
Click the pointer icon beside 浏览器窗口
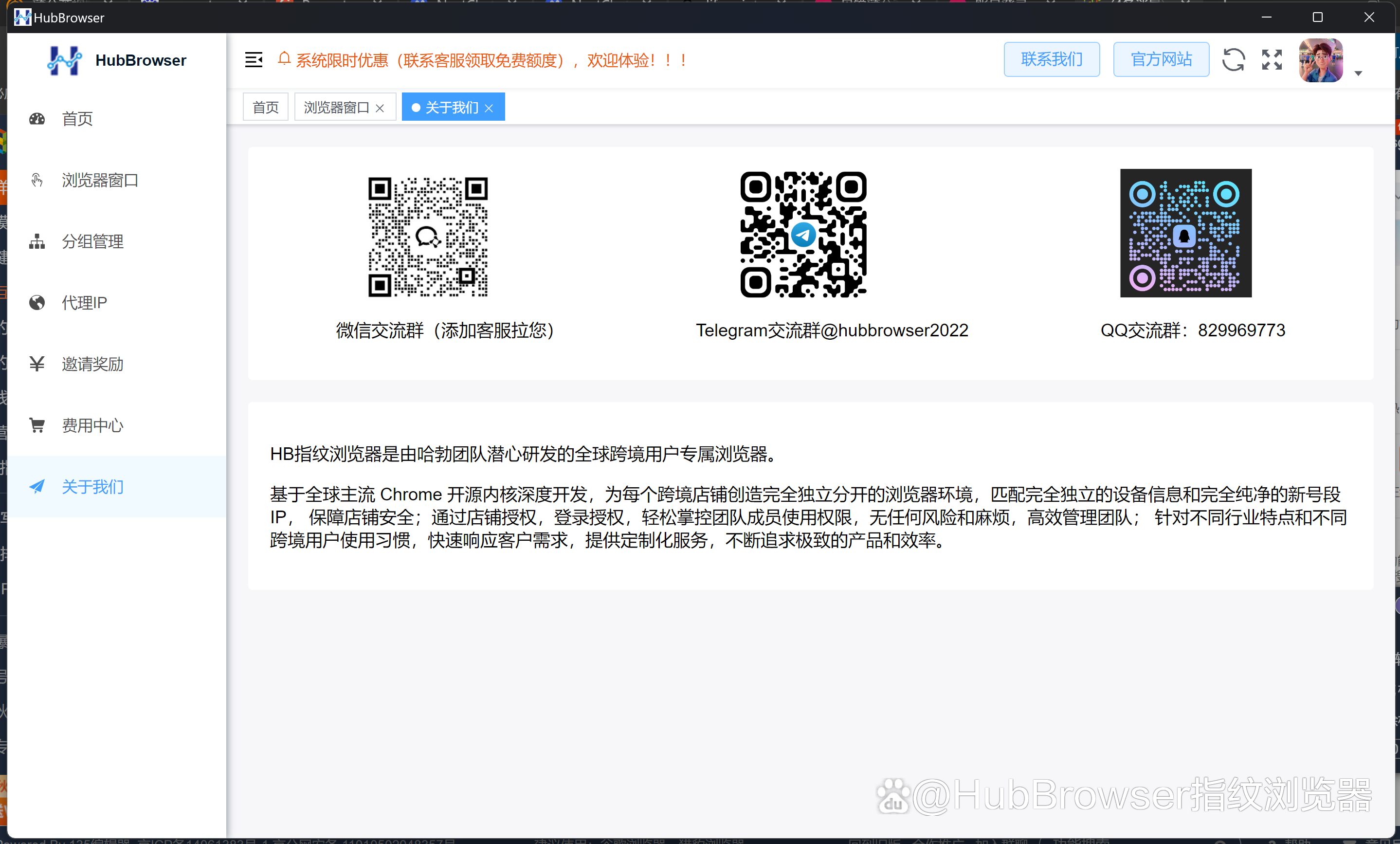click(37, 180)
